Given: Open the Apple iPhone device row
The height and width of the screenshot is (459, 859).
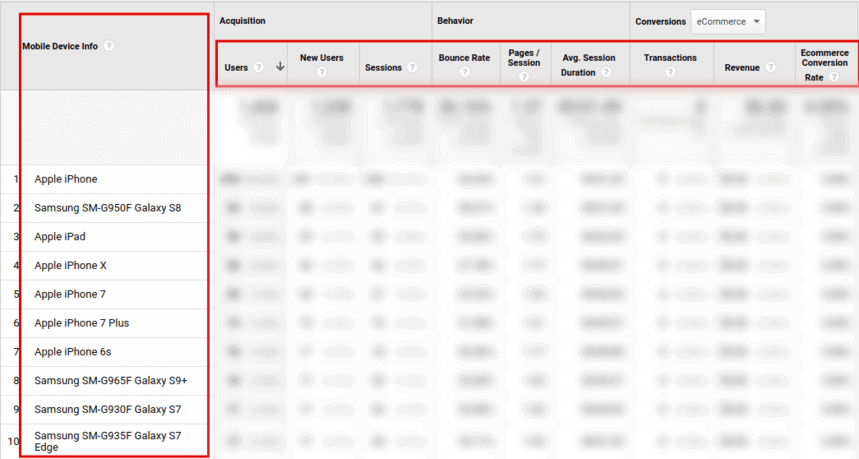Looking at the screenshot, I should 66,179.
